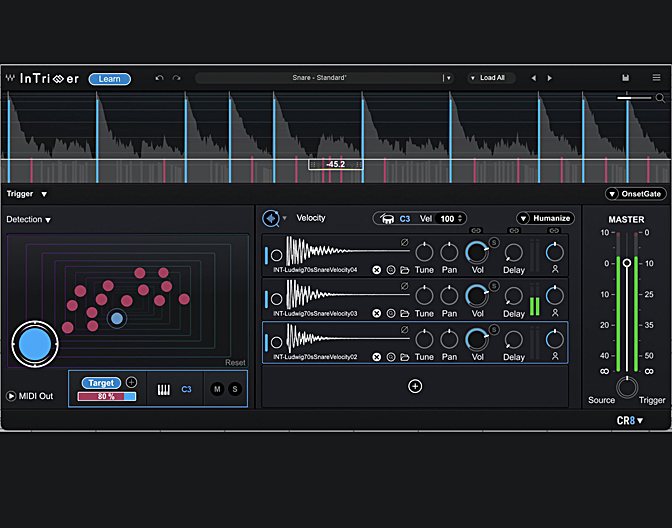The image size is (672, 528).
Task: Add a new sample layer
Action: tap(414, 386)
